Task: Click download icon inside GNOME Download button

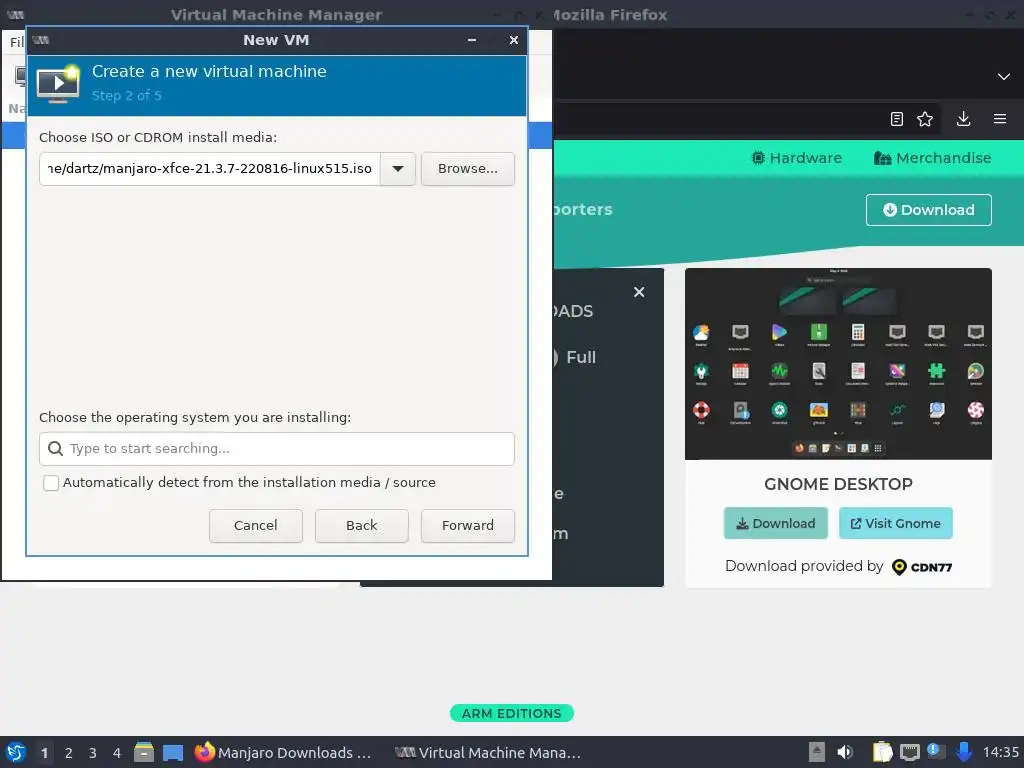Action: [743, 524]
